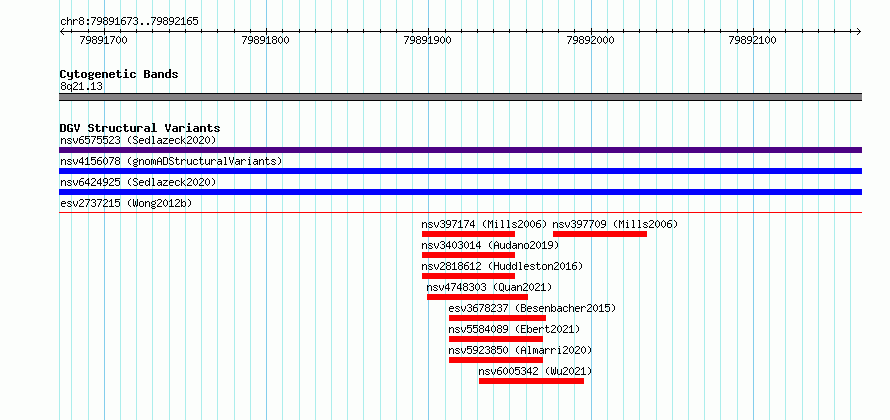Viewport: 890px width, 420px height.
Task: Open variant nsv5584089 (Ebert2021) label
Action: [x=514, y=329]
